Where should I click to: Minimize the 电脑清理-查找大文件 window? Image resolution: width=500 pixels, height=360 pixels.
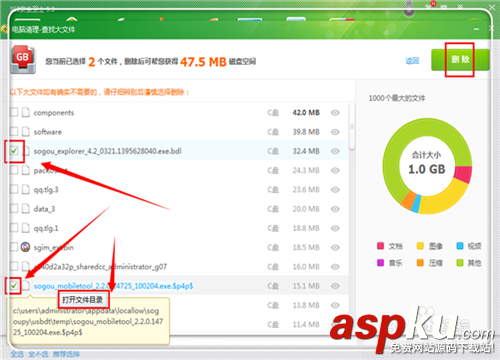(476, 29)
